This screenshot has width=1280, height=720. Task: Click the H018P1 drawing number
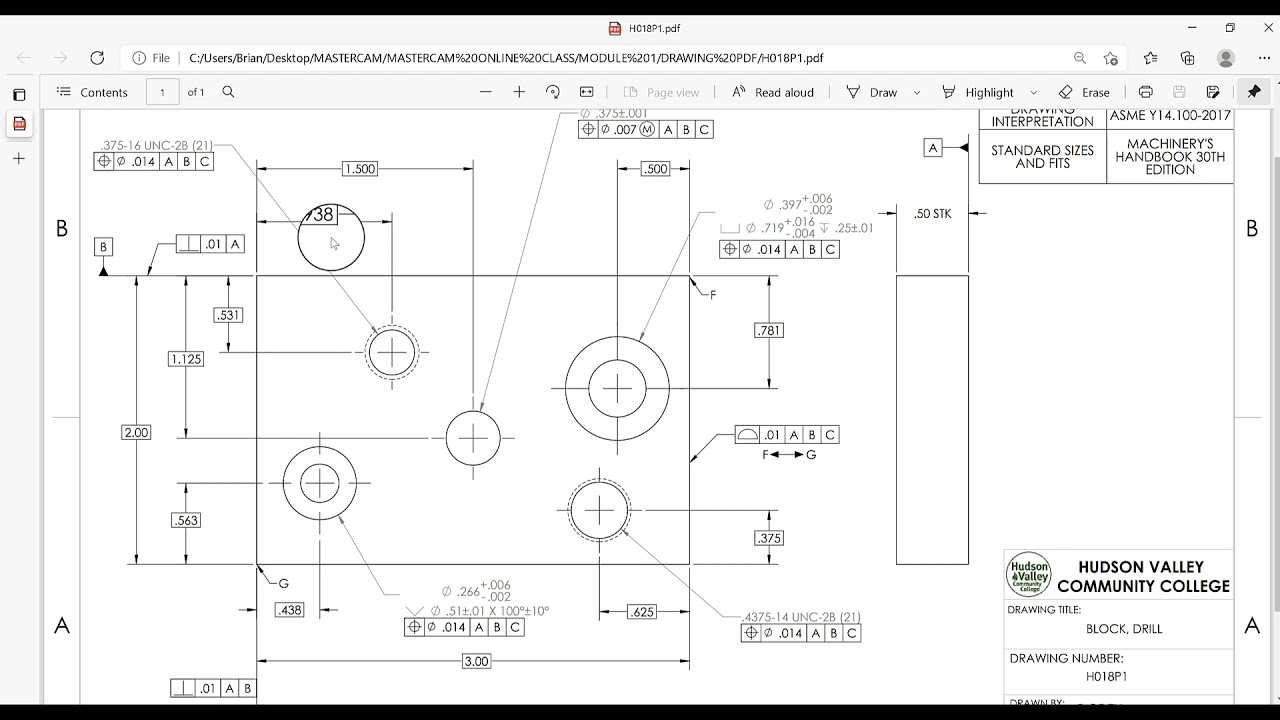1106,676
